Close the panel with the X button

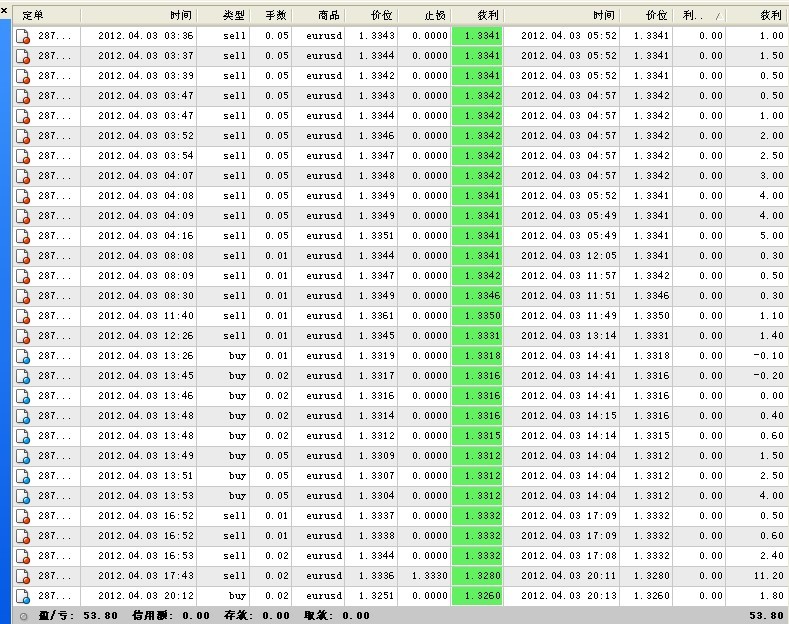[x=4, y=10]
